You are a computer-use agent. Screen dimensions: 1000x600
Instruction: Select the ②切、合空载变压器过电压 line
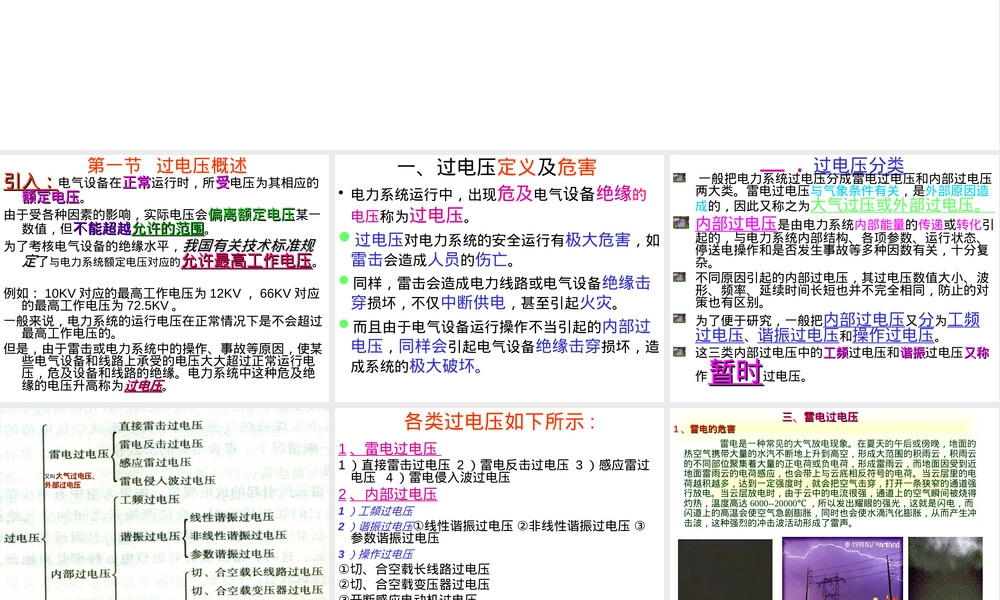414,584
